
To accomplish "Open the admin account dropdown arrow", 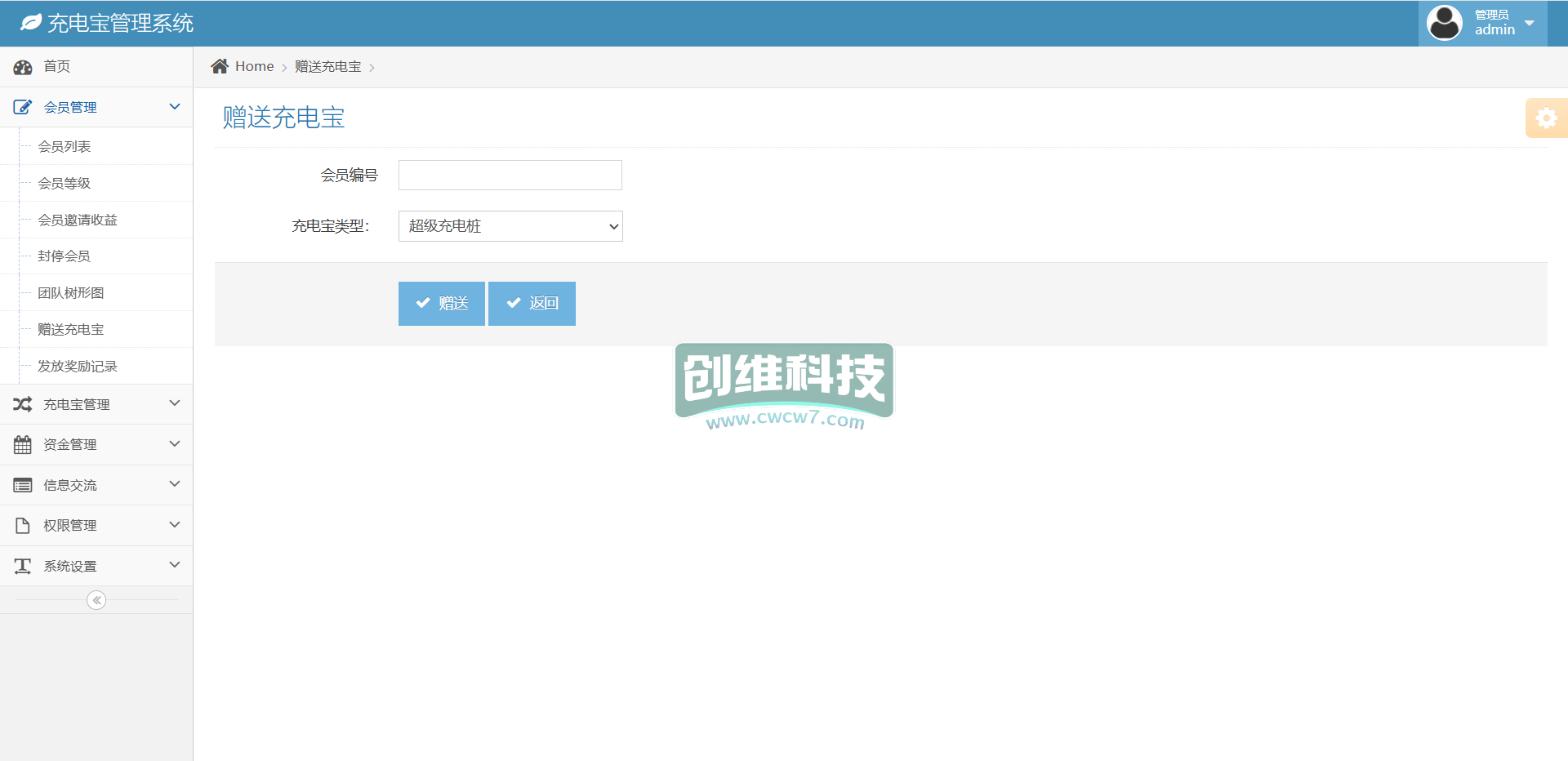I will pos(1530,24).
